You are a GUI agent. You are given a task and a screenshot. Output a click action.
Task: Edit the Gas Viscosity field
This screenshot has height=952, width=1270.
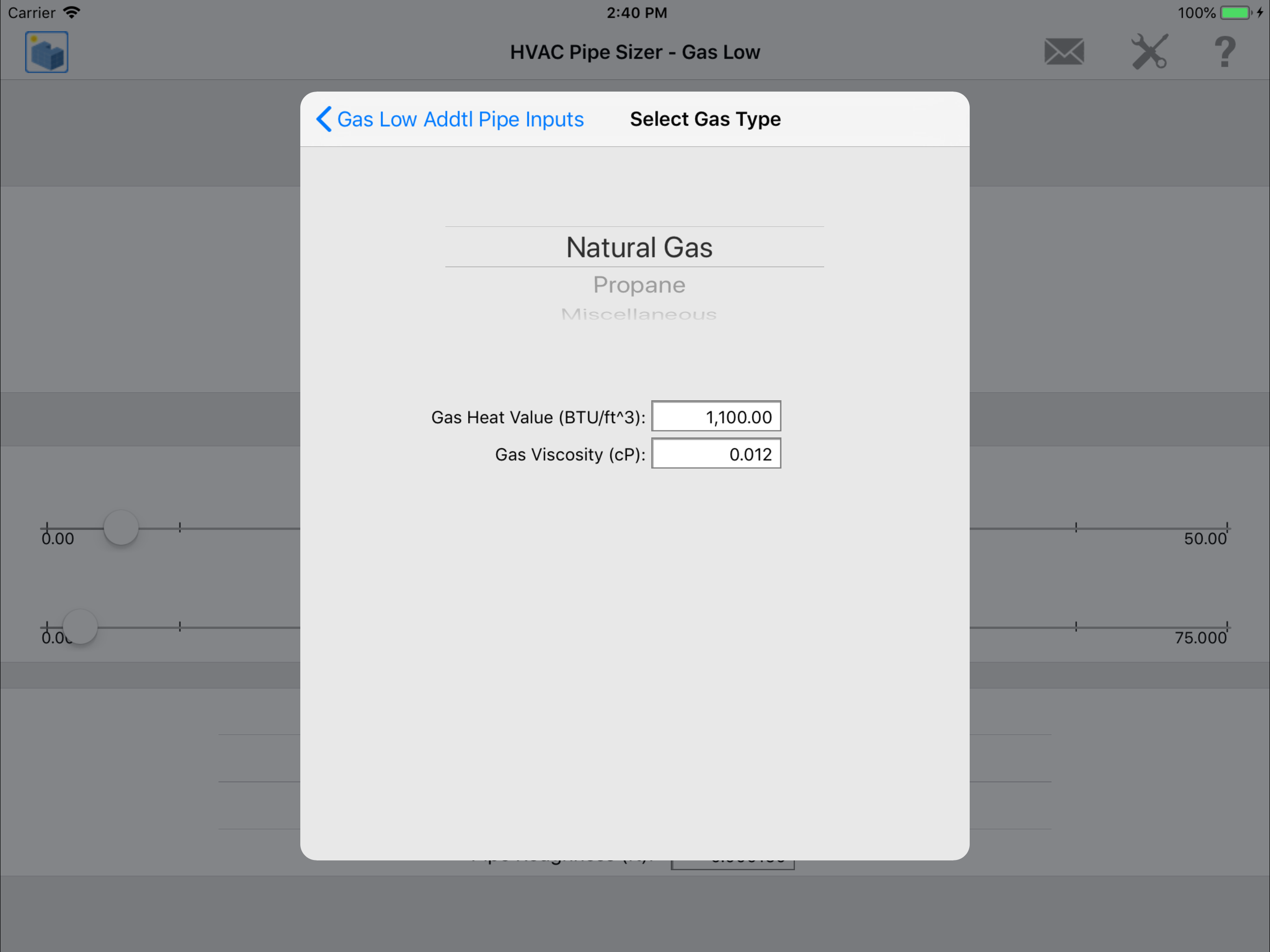pyautogui.click(x=715, y=454)
